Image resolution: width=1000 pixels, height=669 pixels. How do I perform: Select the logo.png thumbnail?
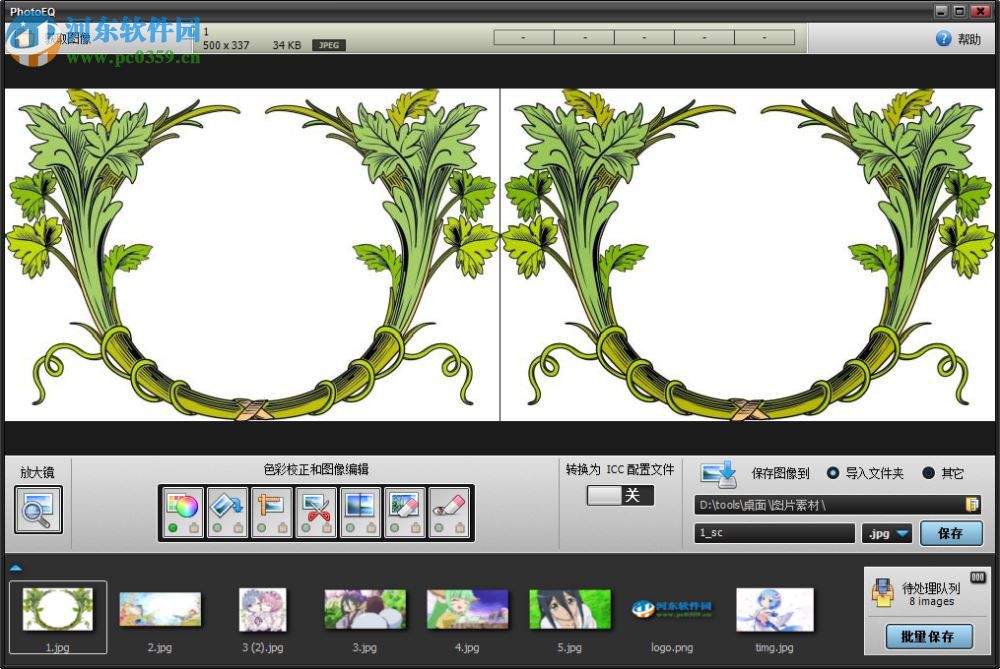coord(672,608)
